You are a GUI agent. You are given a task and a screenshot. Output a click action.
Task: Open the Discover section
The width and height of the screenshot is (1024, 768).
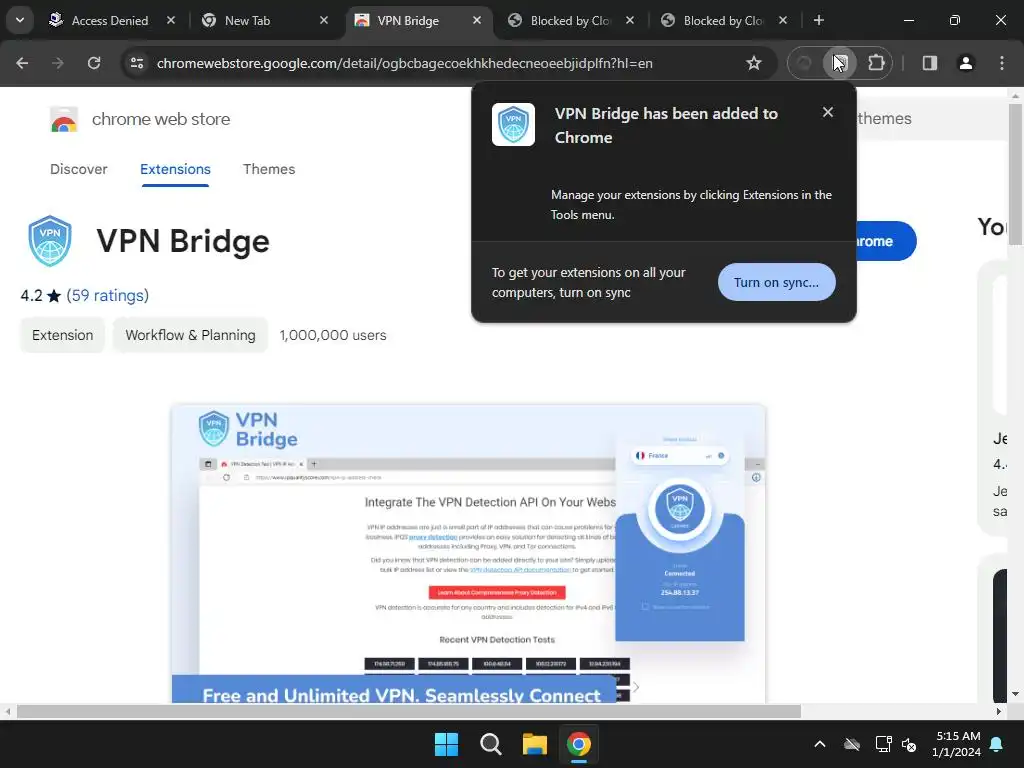point(79,169)
